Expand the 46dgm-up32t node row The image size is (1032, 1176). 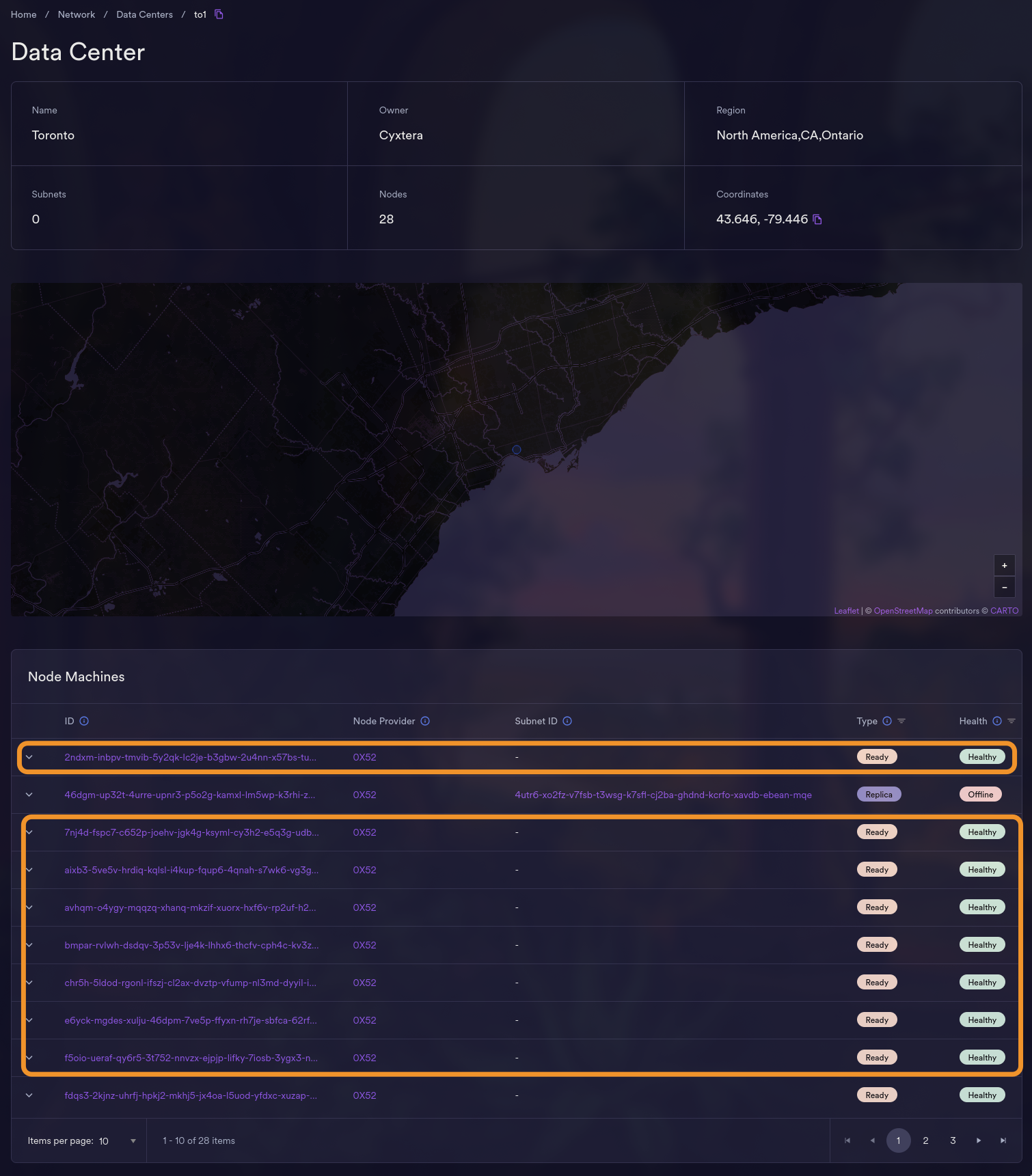(x=29, y=795)
